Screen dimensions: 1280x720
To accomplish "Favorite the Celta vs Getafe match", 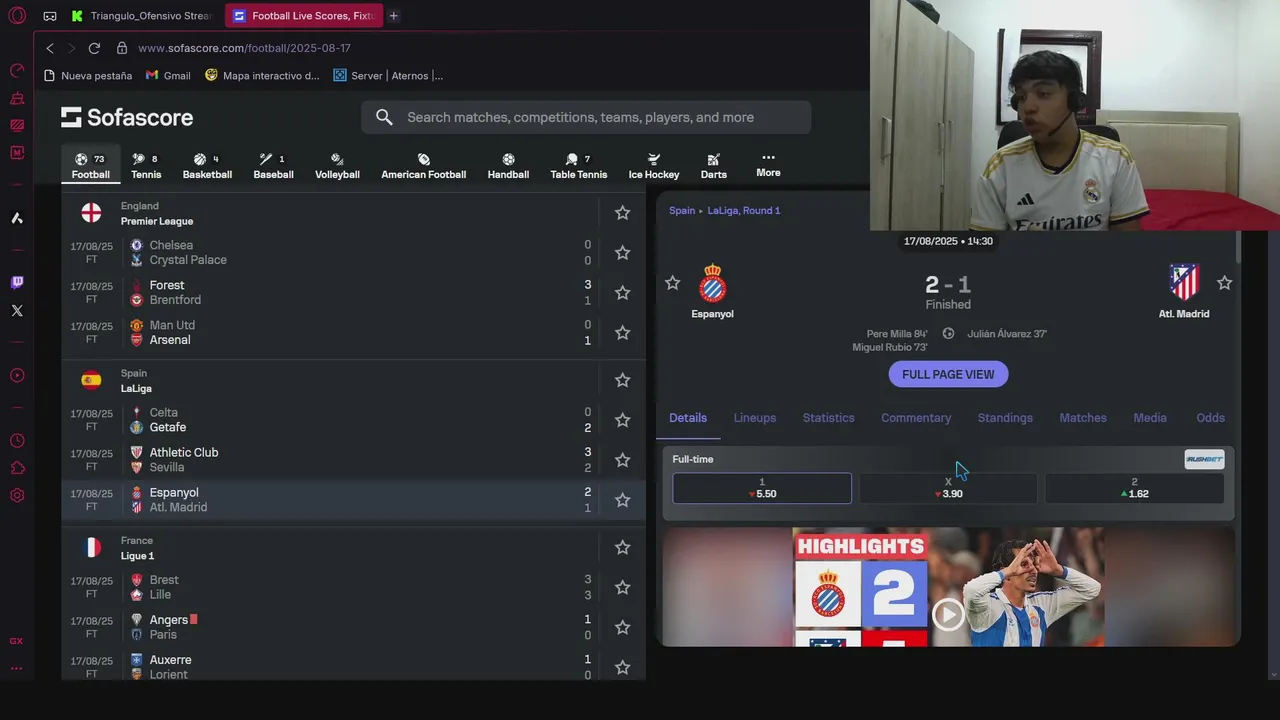I will tap(622, 420).
